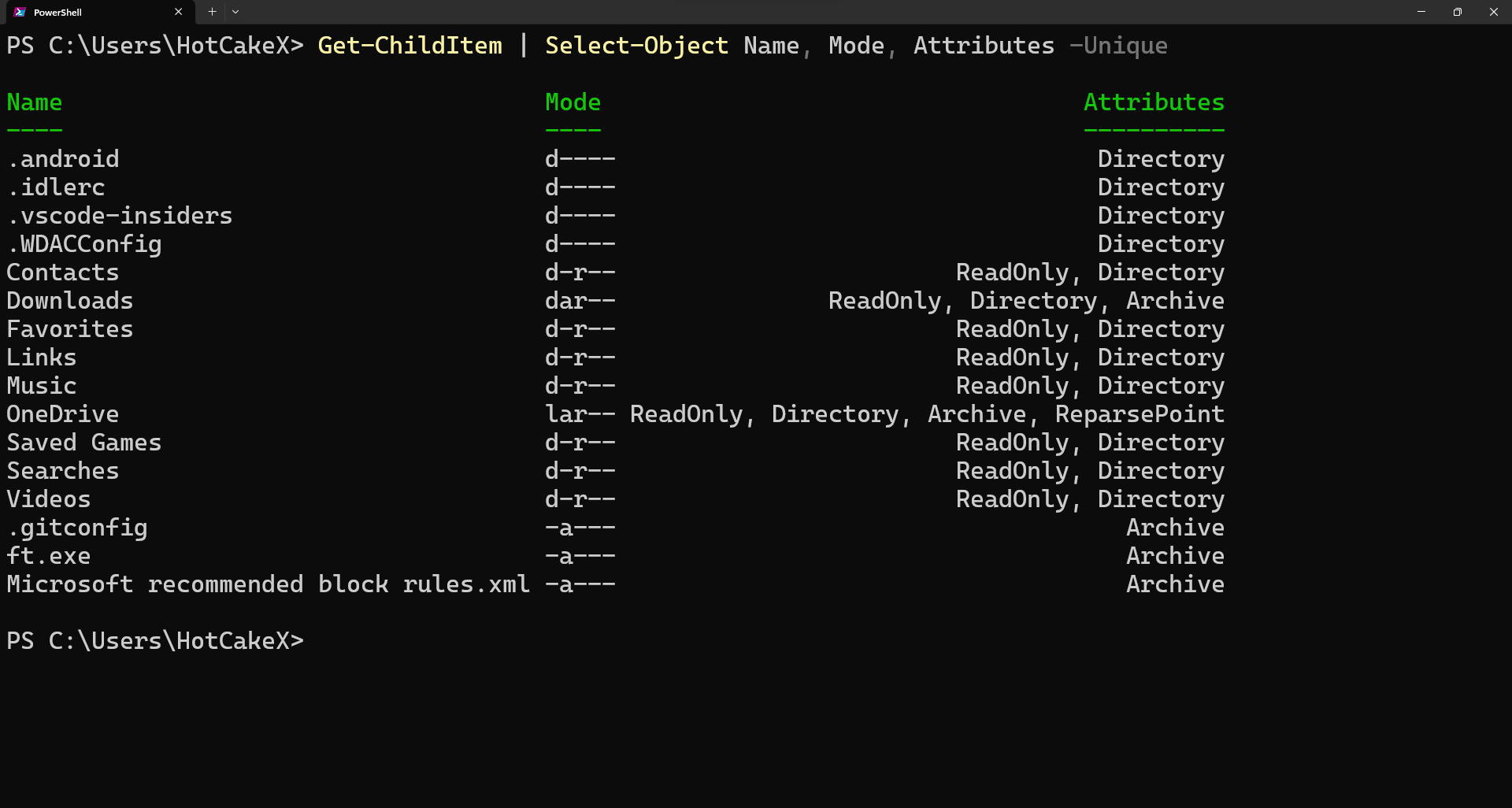Open the new tab profile dropdown
1512x808 pixels.
pyautogui.click(x=235, y=12)
